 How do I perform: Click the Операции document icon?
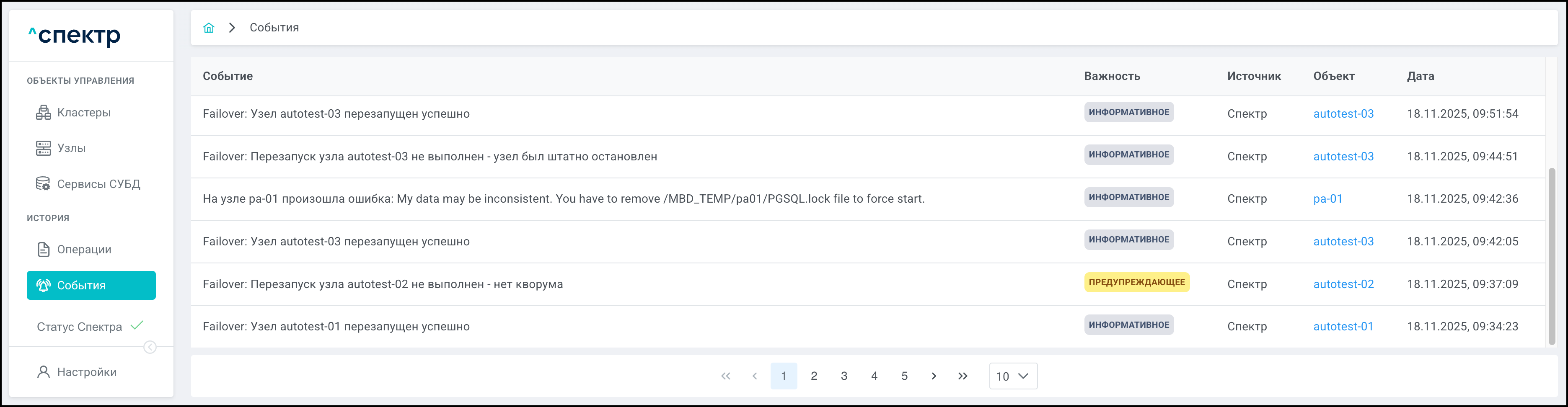pos(43,250)
